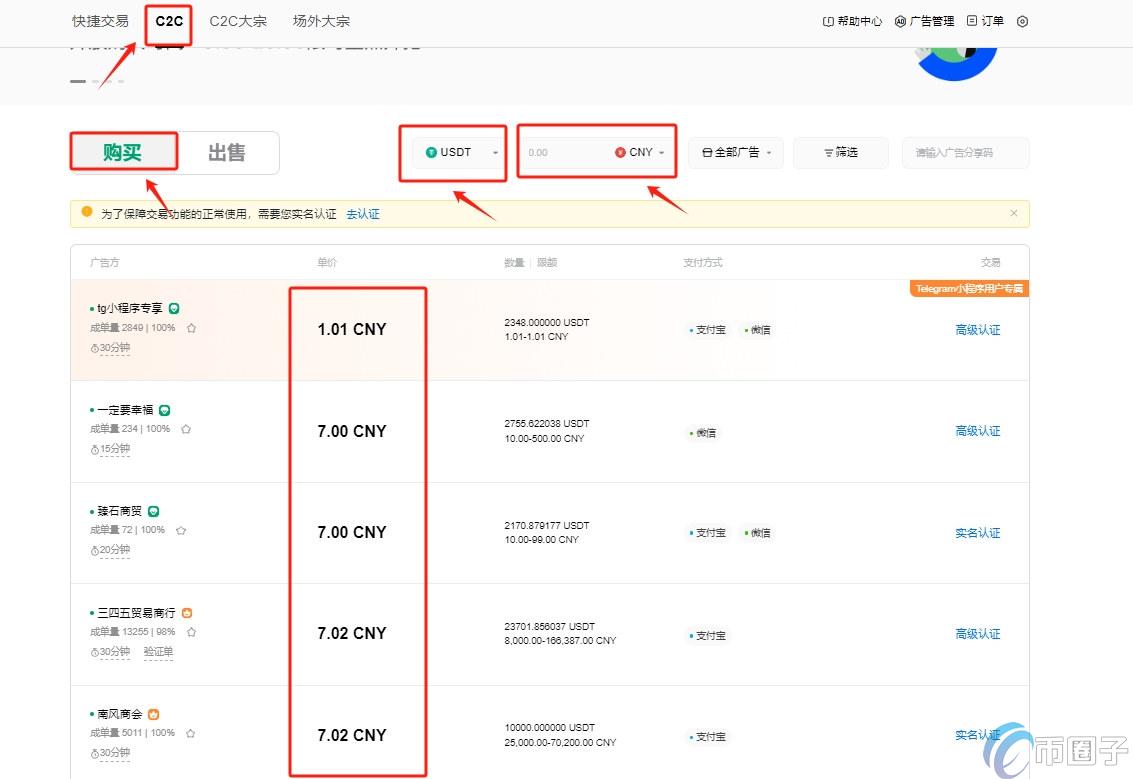Click the 广告管理 ad management icon
Screen dimensions: 1133x779
(x=898, y=20)
